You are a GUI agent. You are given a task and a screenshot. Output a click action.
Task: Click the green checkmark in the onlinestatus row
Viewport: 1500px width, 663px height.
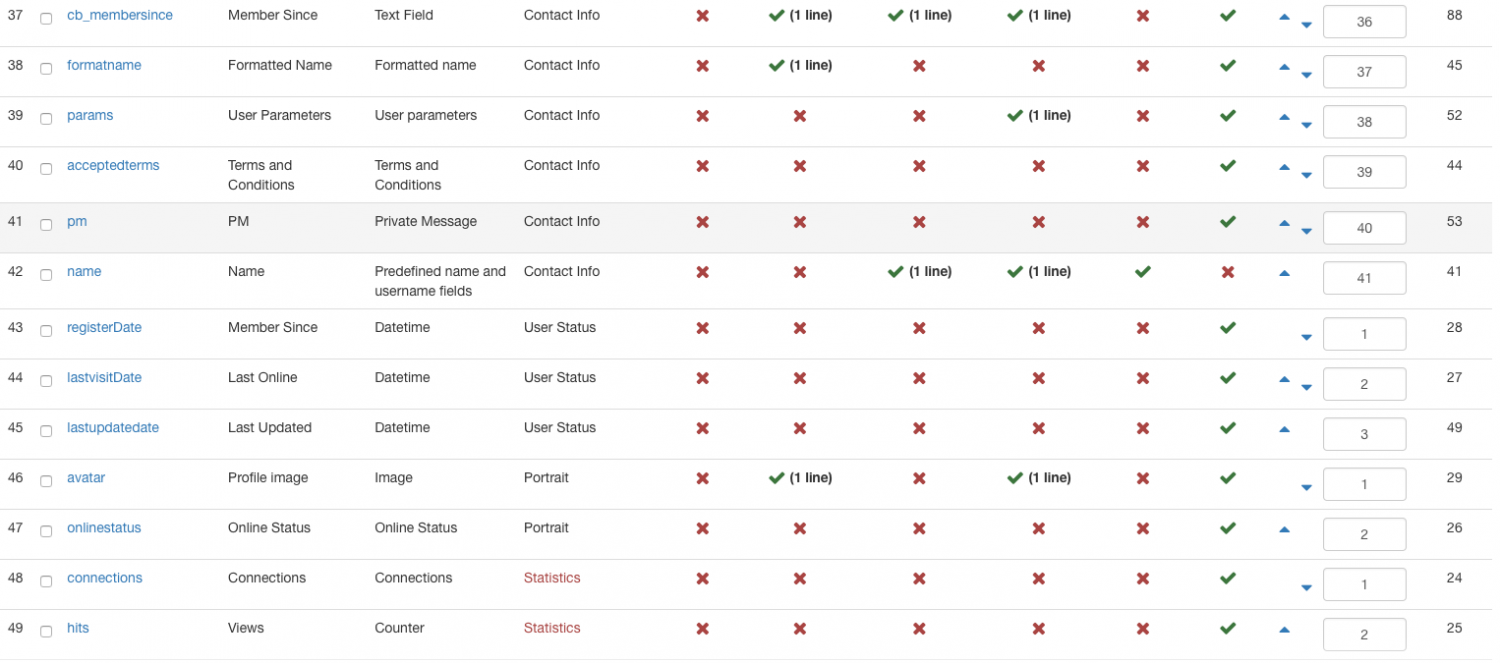tap(1228, 528)
